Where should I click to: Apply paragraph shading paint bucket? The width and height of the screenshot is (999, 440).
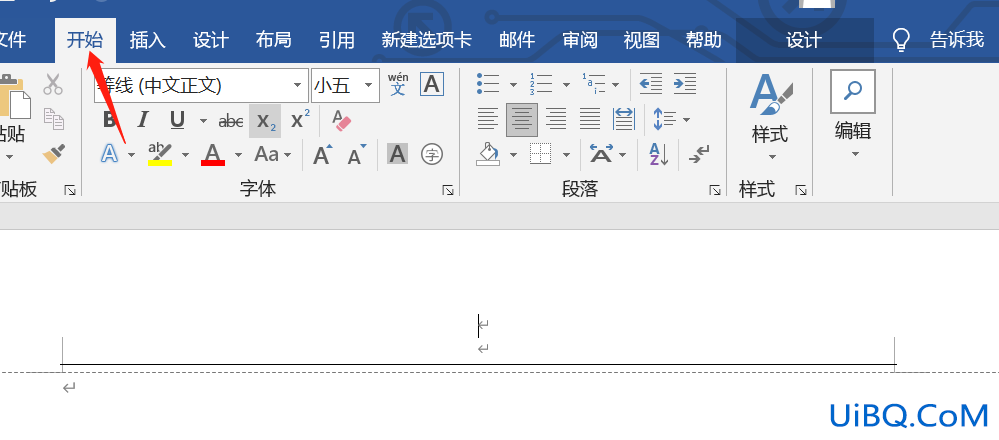(488, 154)
